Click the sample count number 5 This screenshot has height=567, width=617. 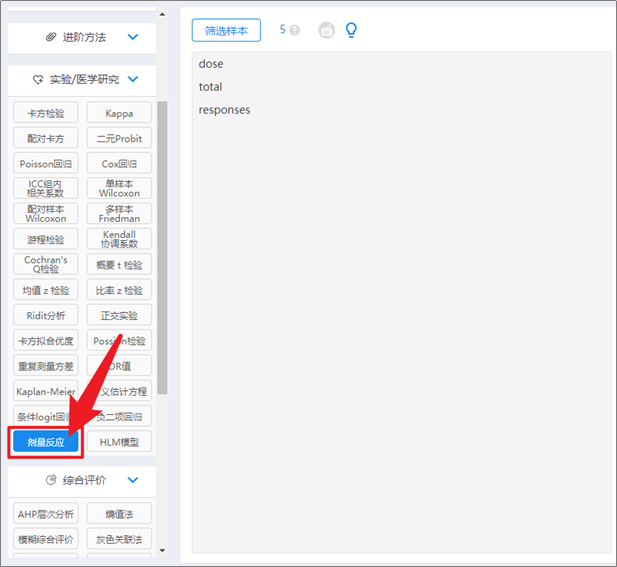pyautogui.click(x=283, y=29)
